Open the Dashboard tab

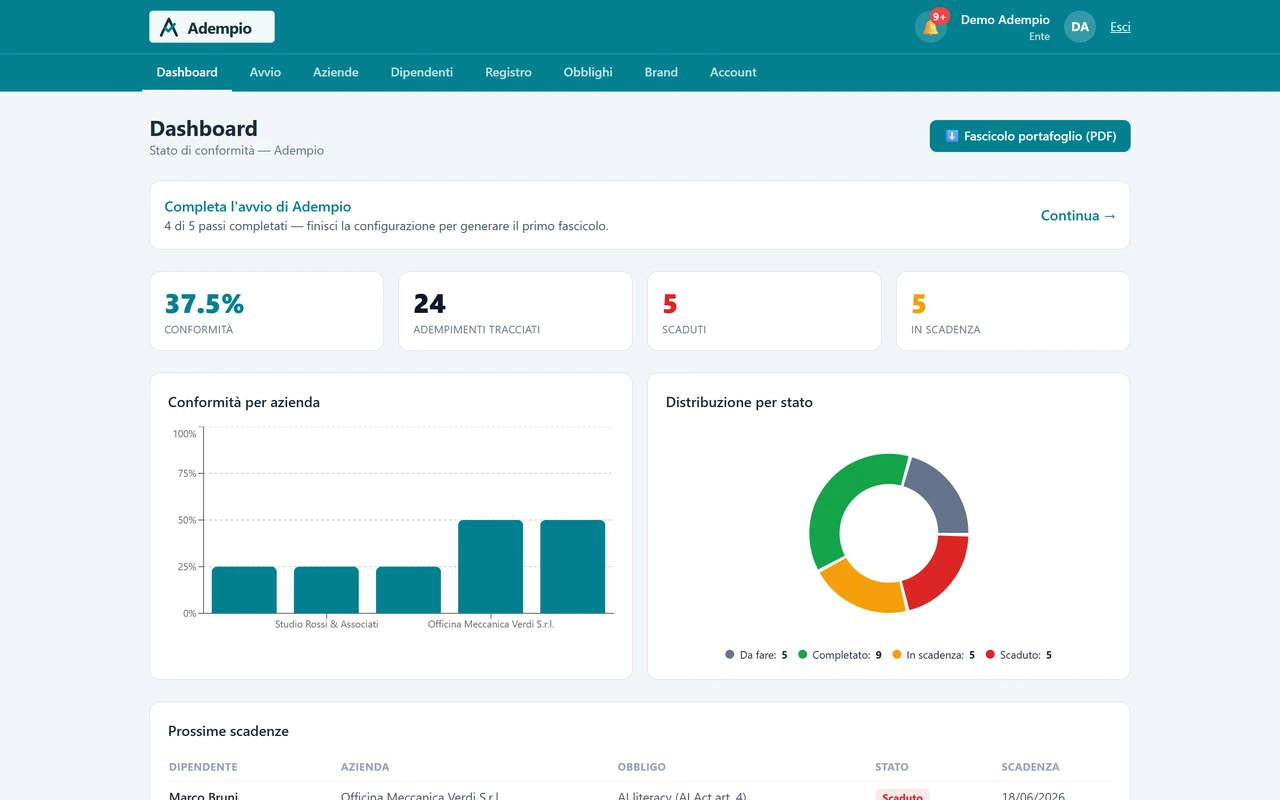pos(187,72)
